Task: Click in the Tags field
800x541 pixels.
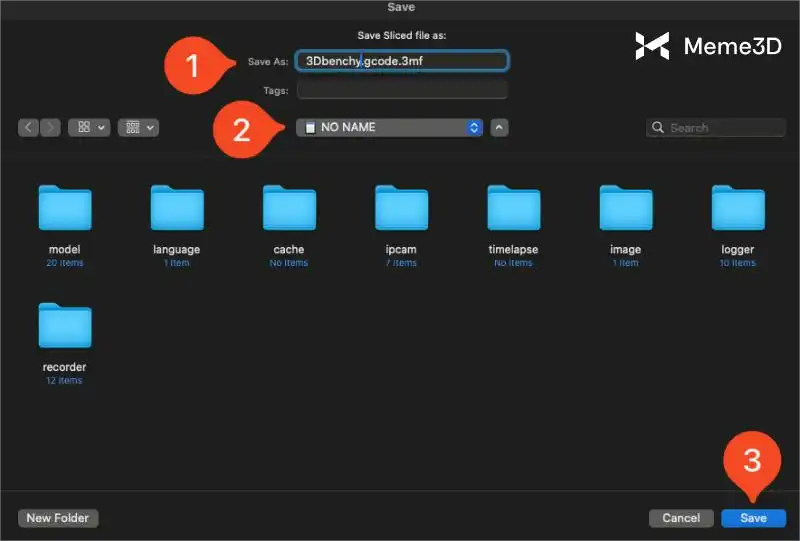Action: 402,90
